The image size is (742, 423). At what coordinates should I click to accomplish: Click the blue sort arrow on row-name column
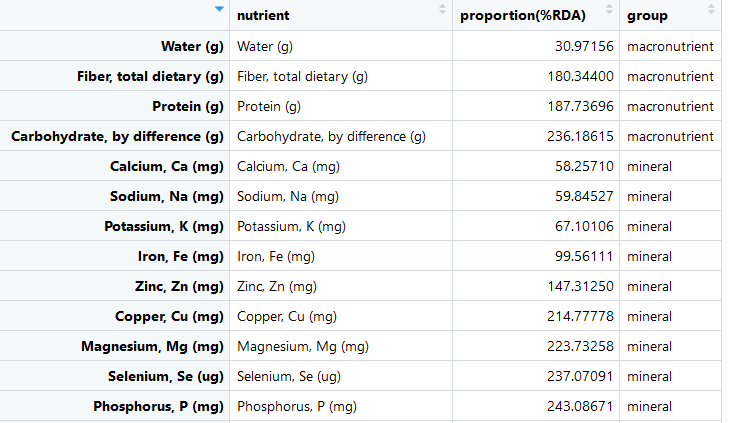pyautogui.click(x=219, y=9)
